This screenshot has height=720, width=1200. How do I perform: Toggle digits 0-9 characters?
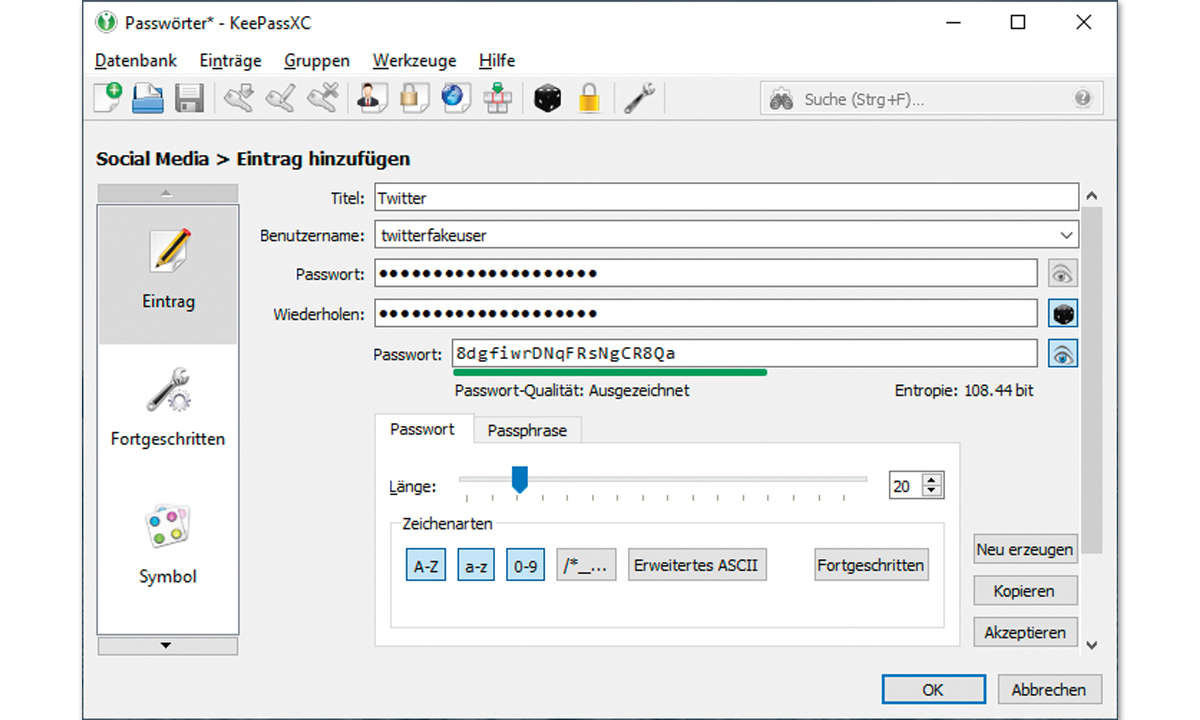(x=526, y=566)
